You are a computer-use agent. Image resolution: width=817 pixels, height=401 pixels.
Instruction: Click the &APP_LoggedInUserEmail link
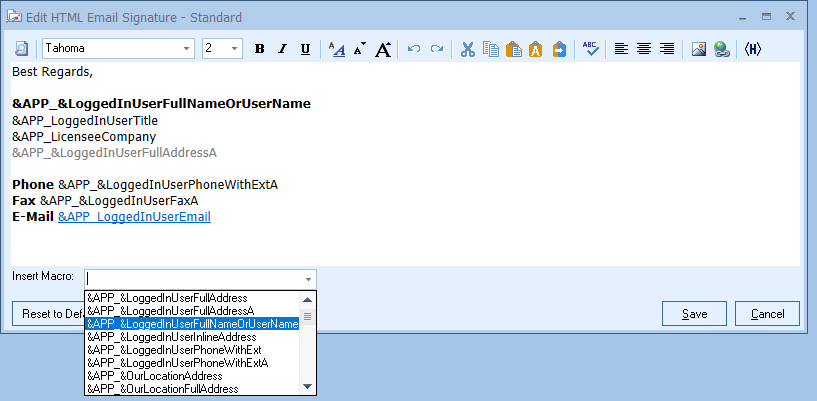(x=134, y=216)
